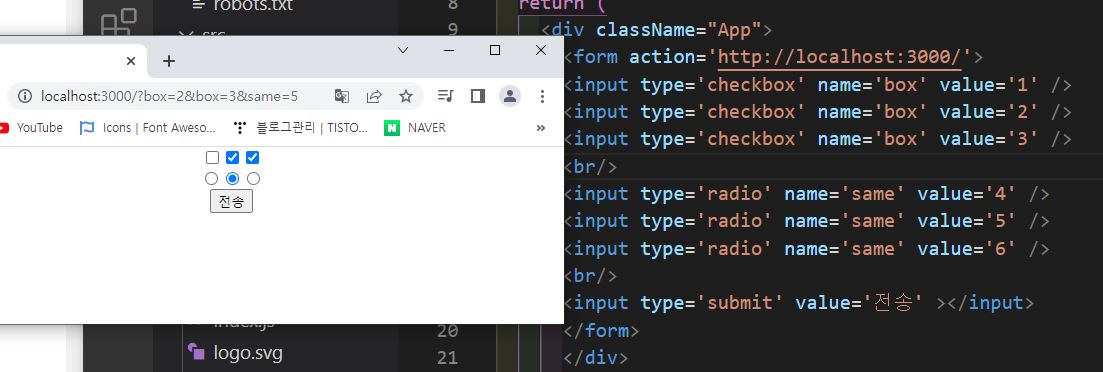The width and height of the screenshot is (1103, 372).
Task: Open the VS Code Extensions sidebar icon
Action: click(119, 23)
